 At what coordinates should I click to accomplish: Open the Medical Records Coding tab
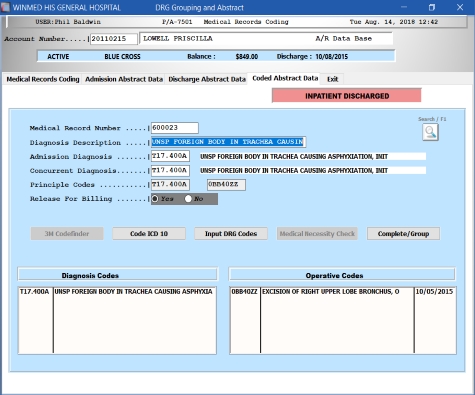click(43, 79)
